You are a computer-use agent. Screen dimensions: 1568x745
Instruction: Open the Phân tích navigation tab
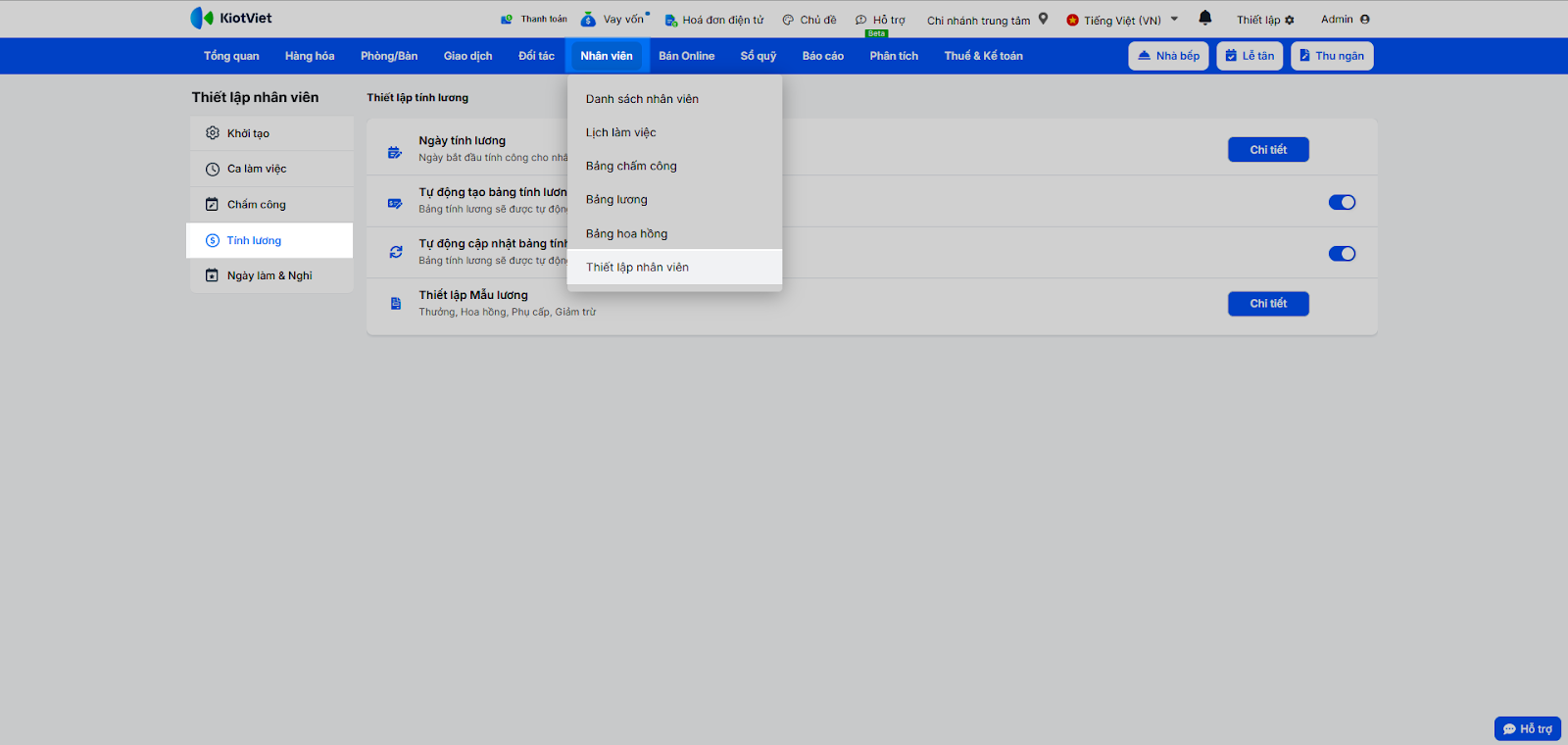tap(894, 56)
